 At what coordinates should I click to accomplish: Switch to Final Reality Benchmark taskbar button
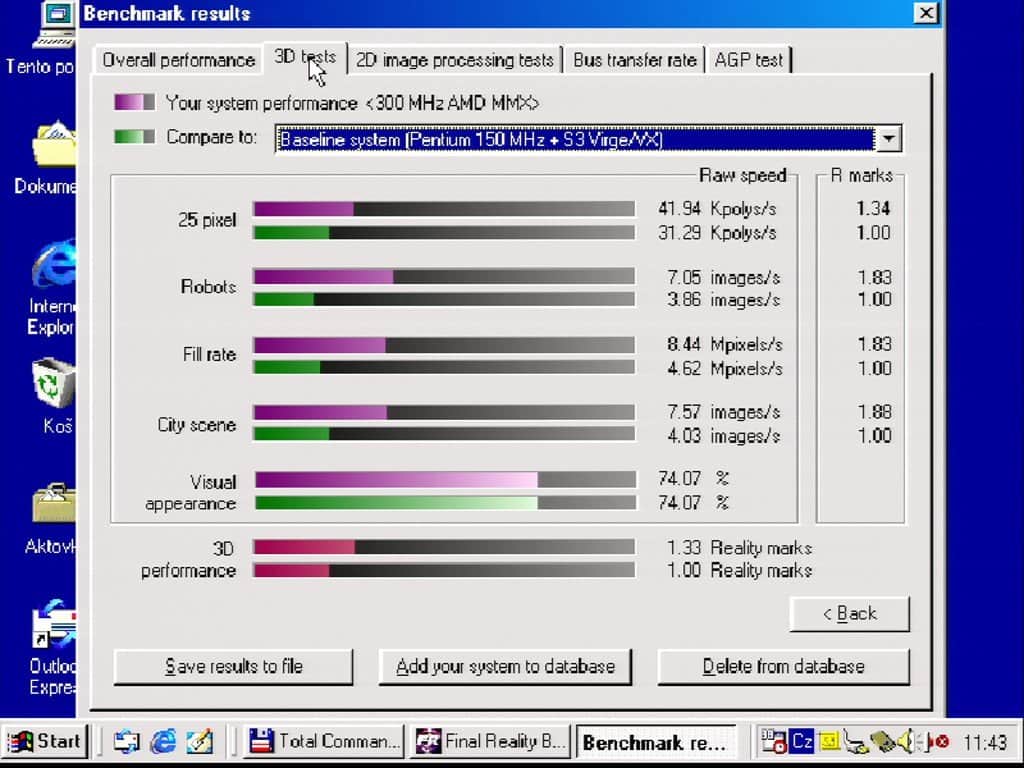coord(490,742)
